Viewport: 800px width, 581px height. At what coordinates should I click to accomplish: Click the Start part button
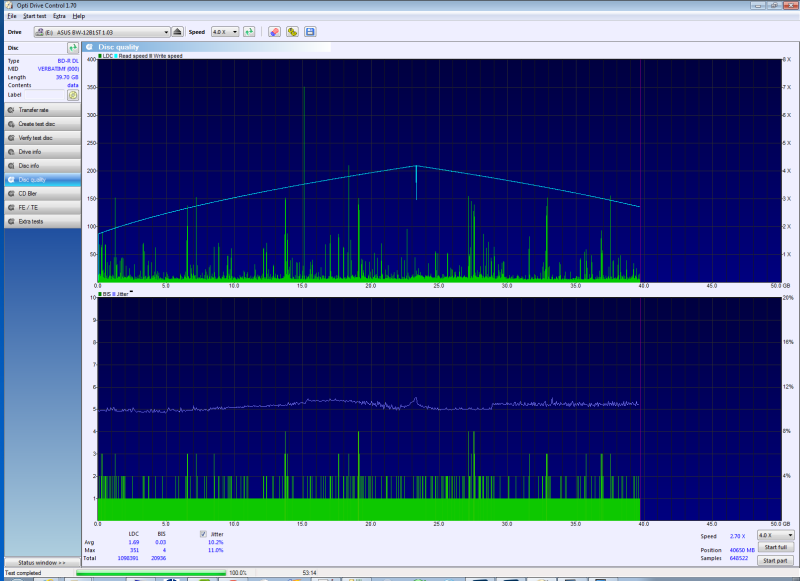point(775,561)
